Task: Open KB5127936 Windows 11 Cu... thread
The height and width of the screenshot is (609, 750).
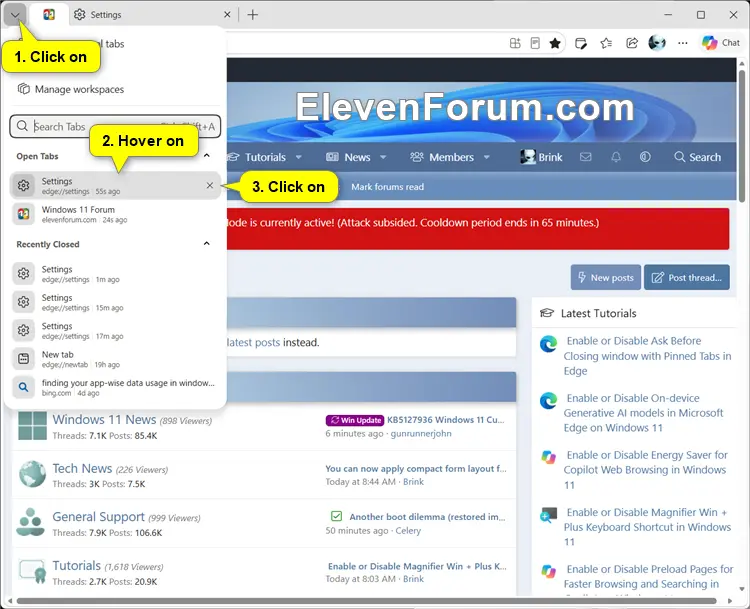Action: pyautogui.click(x=446, y=420)
